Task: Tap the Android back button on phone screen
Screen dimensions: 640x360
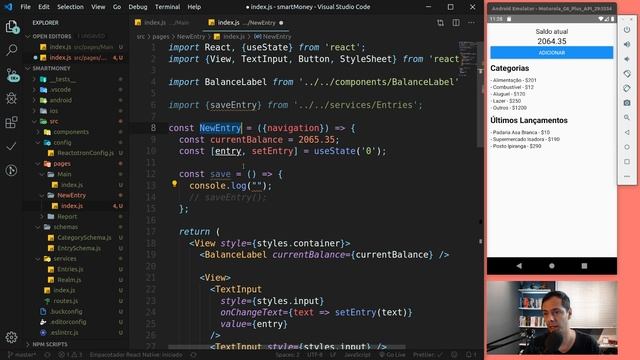Action: click(519, 266)
